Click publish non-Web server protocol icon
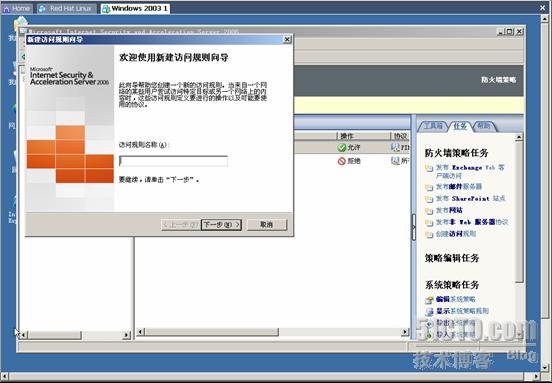Screen dimensions: 552x383 (429, 223)
